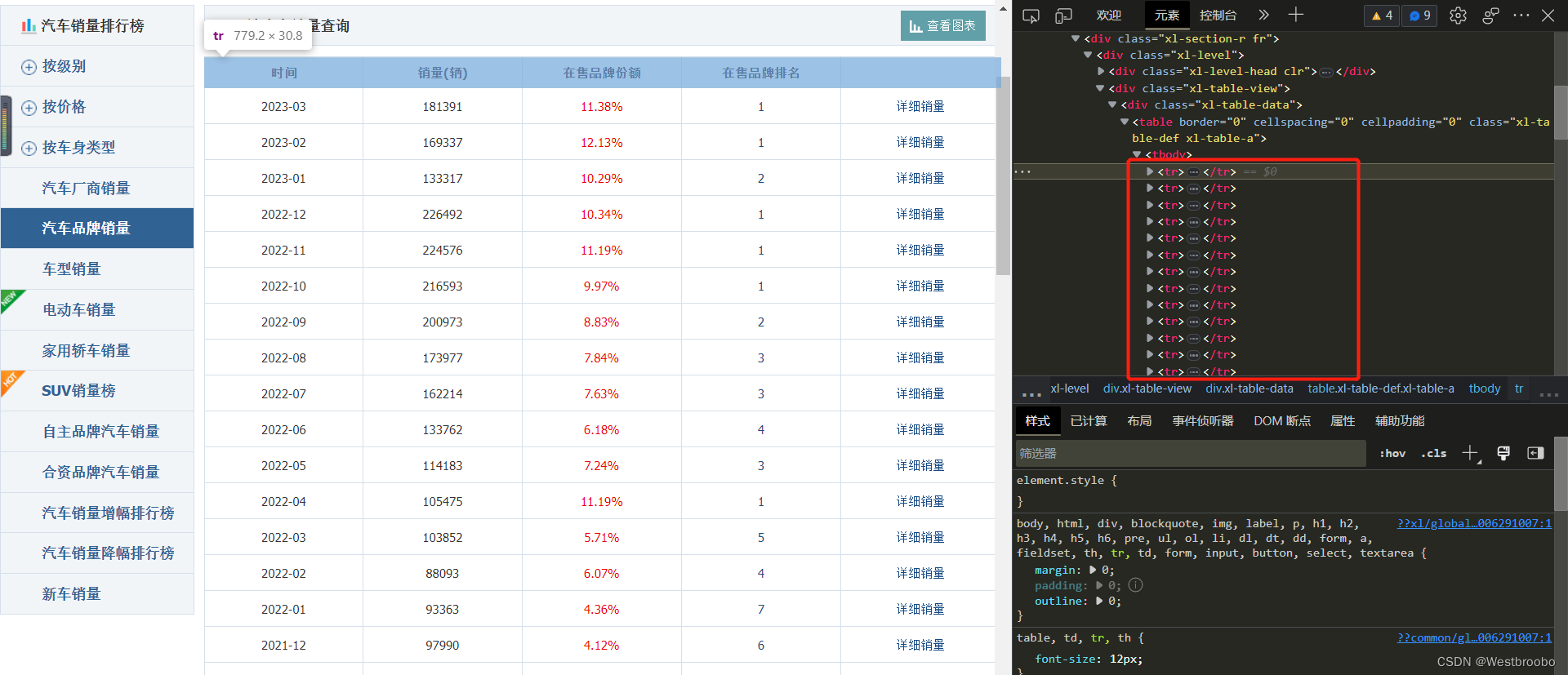The width and height of the screenshot is (1568, 675).
Task: Collapse the xl-level div node
Action: click(x=1088, y=55)
